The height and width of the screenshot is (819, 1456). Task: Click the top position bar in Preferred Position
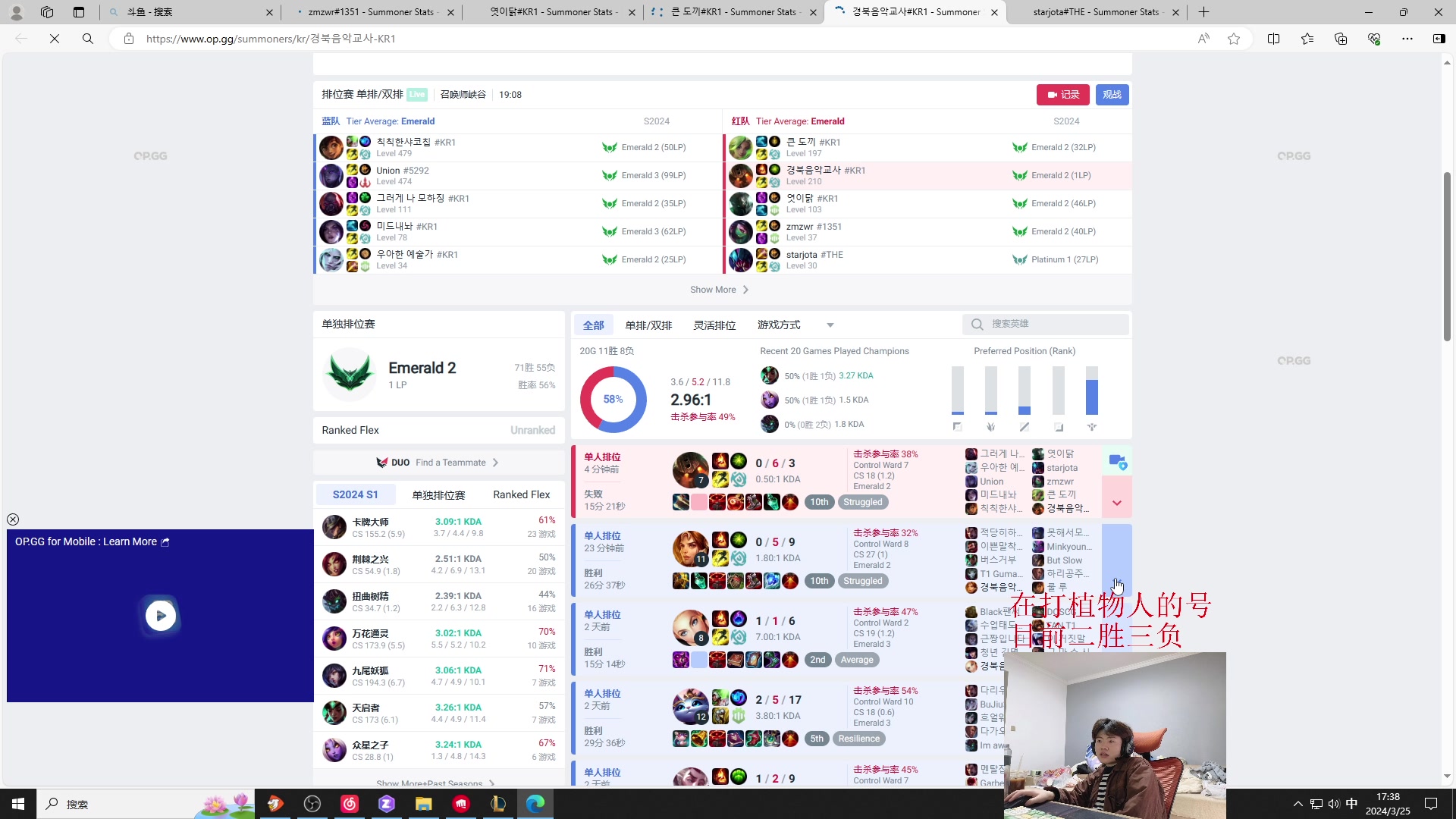pyautogui.click(x=958, y=391)
